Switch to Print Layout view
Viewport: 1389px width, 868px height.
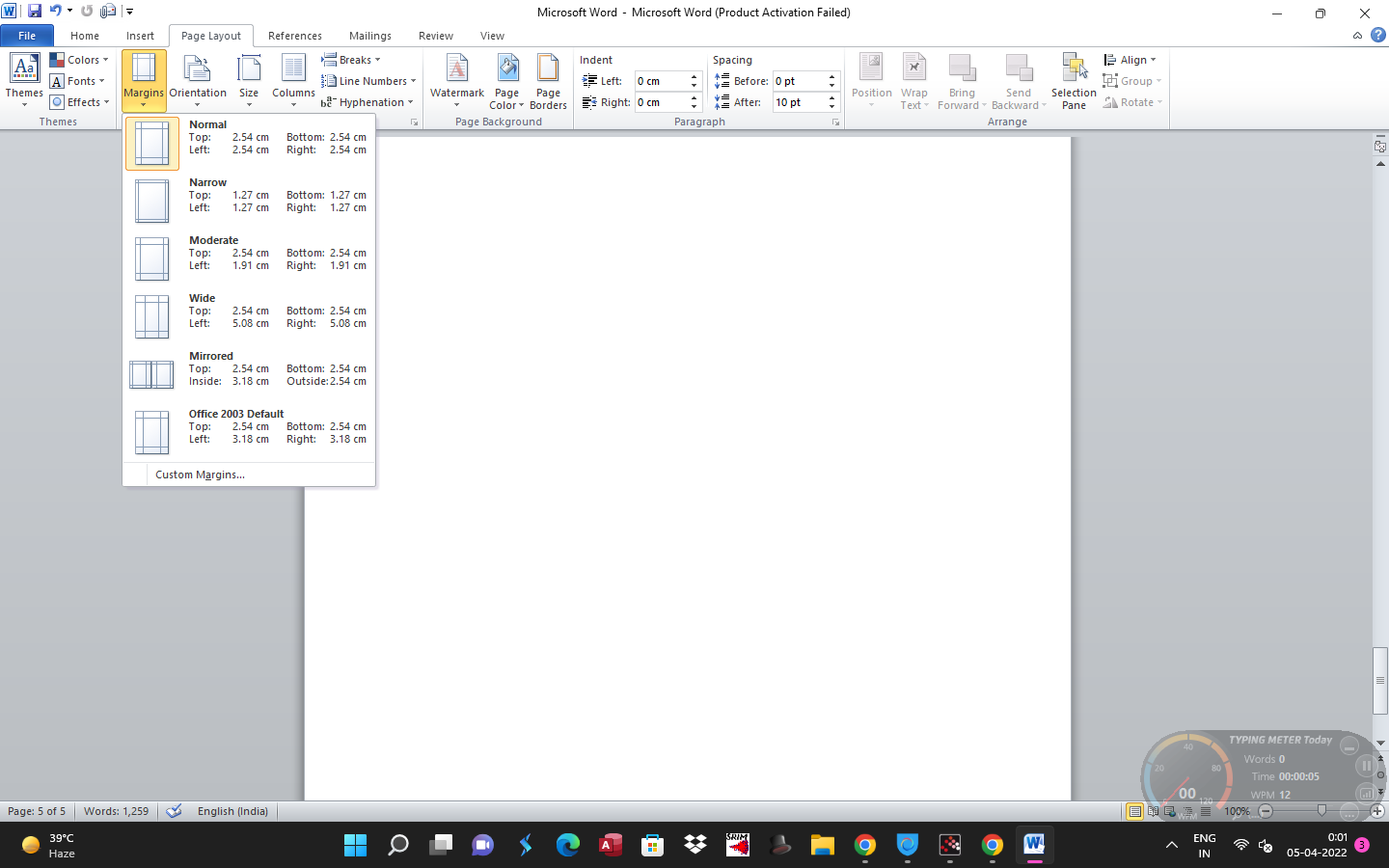coord(1135,811)
